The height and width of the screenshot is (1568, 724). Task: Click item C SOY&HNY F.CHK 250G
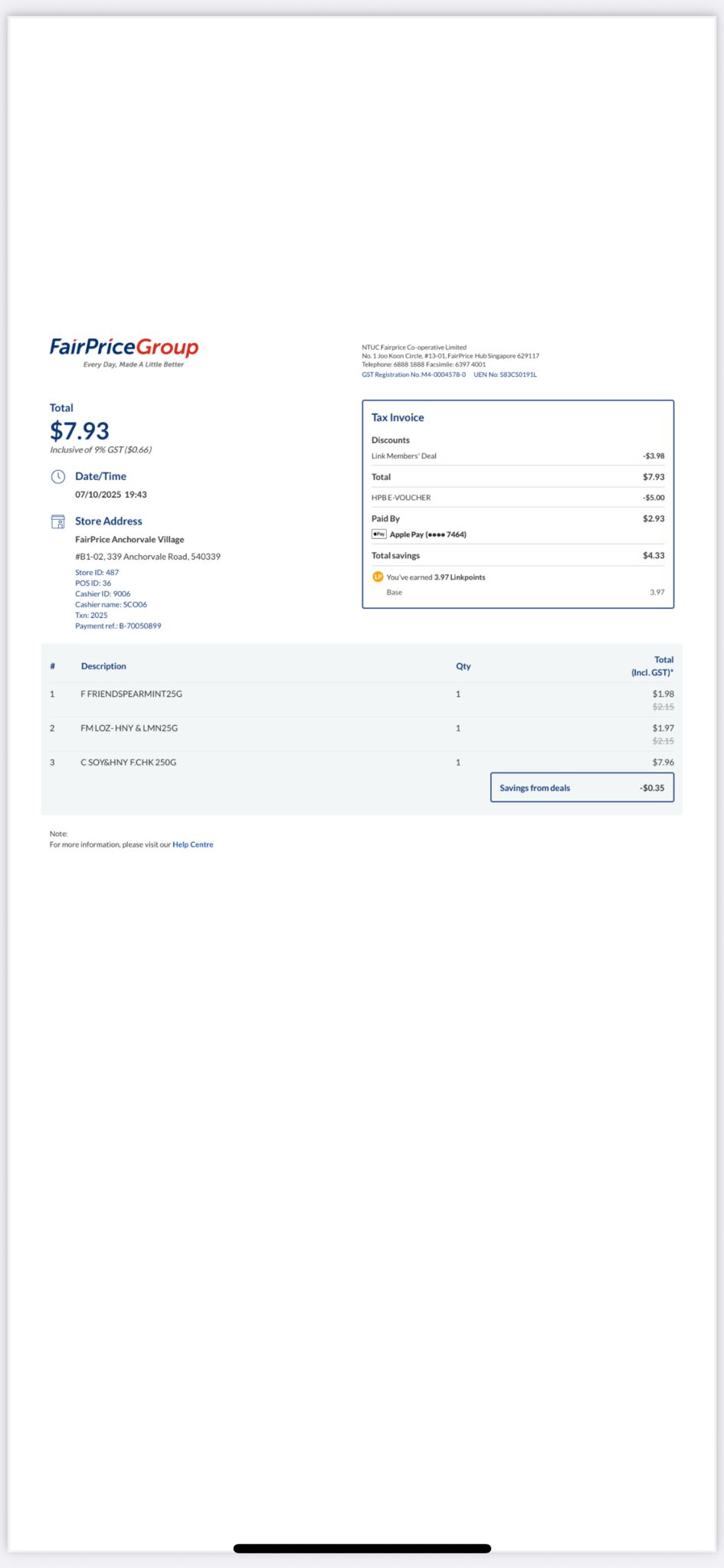point(128,763)
